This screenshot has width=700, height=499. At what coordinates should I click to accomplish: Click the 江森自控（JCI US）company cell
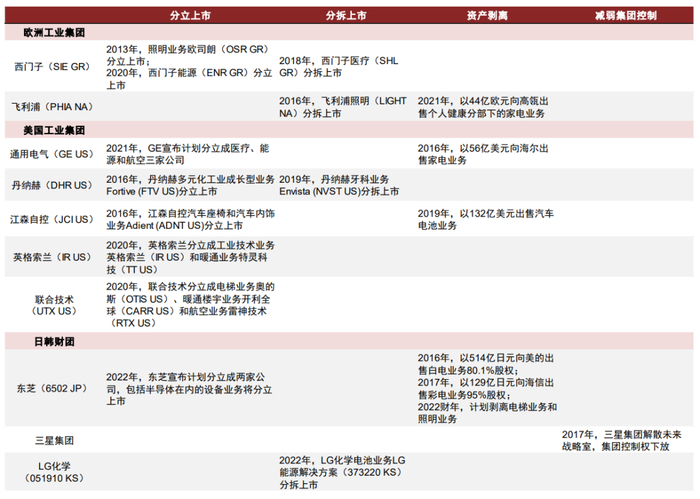click(52, 220)
